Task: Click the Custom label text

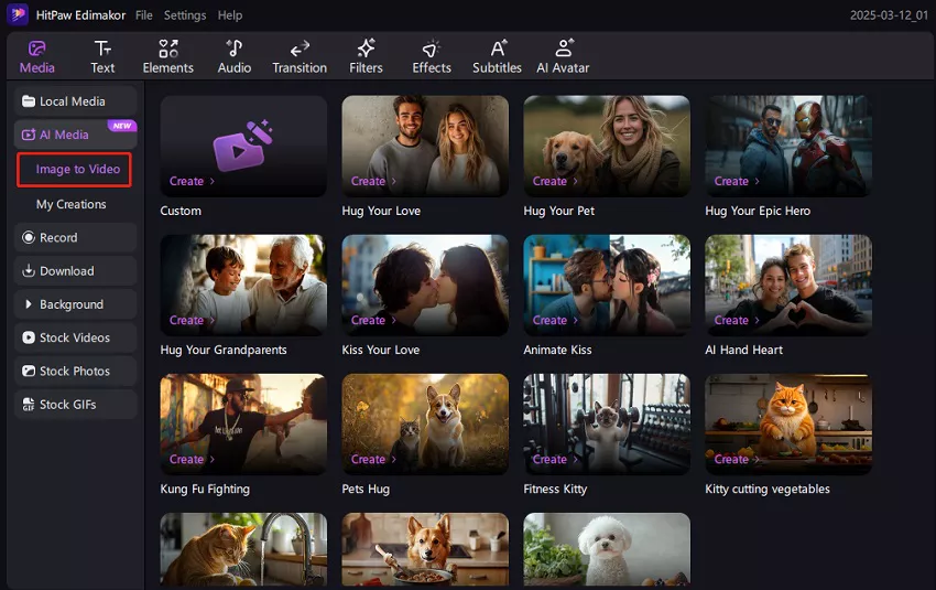Action: tap(180, 211)
